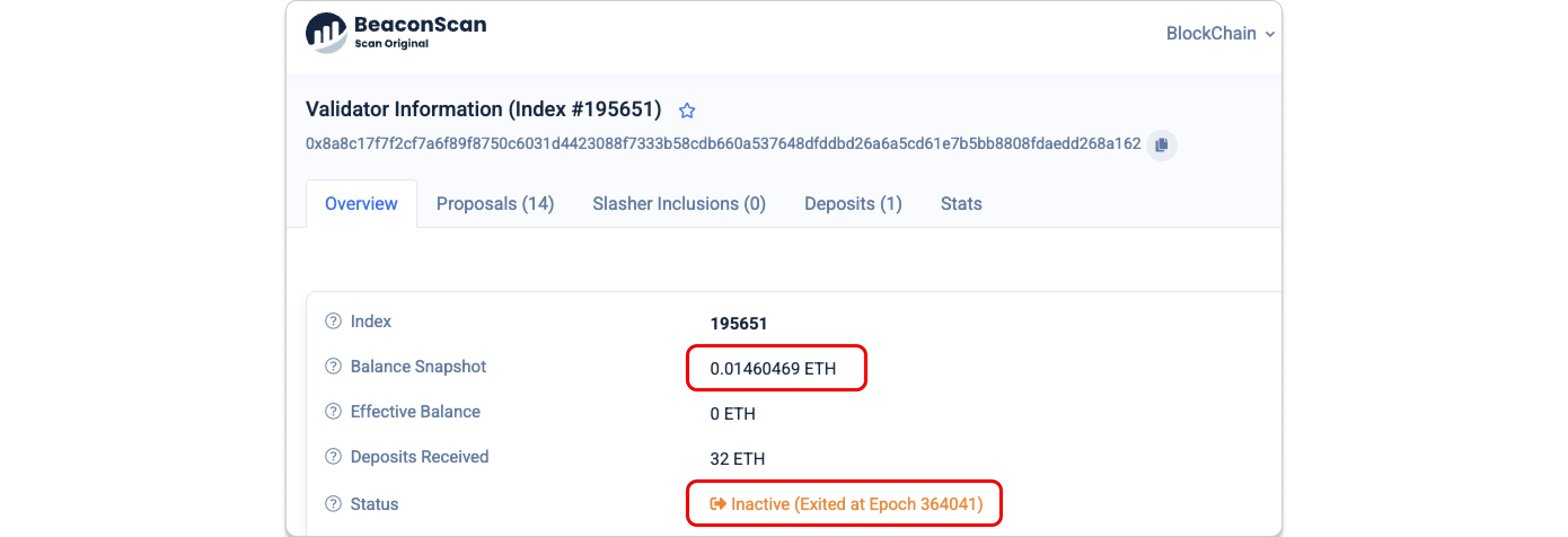Click help icon beside Balance Snapshot
The image size is (1568, 537).
tap(333, 366)
